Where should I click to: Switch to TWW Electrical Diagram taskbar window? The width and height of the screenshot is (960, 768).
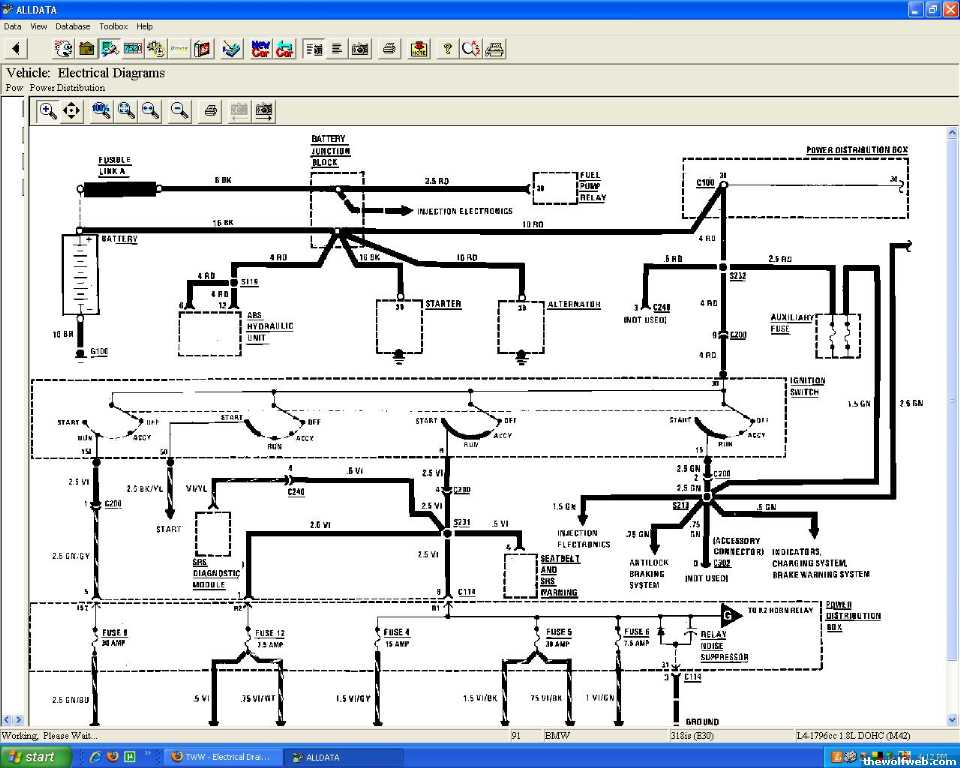coord(221,757)
